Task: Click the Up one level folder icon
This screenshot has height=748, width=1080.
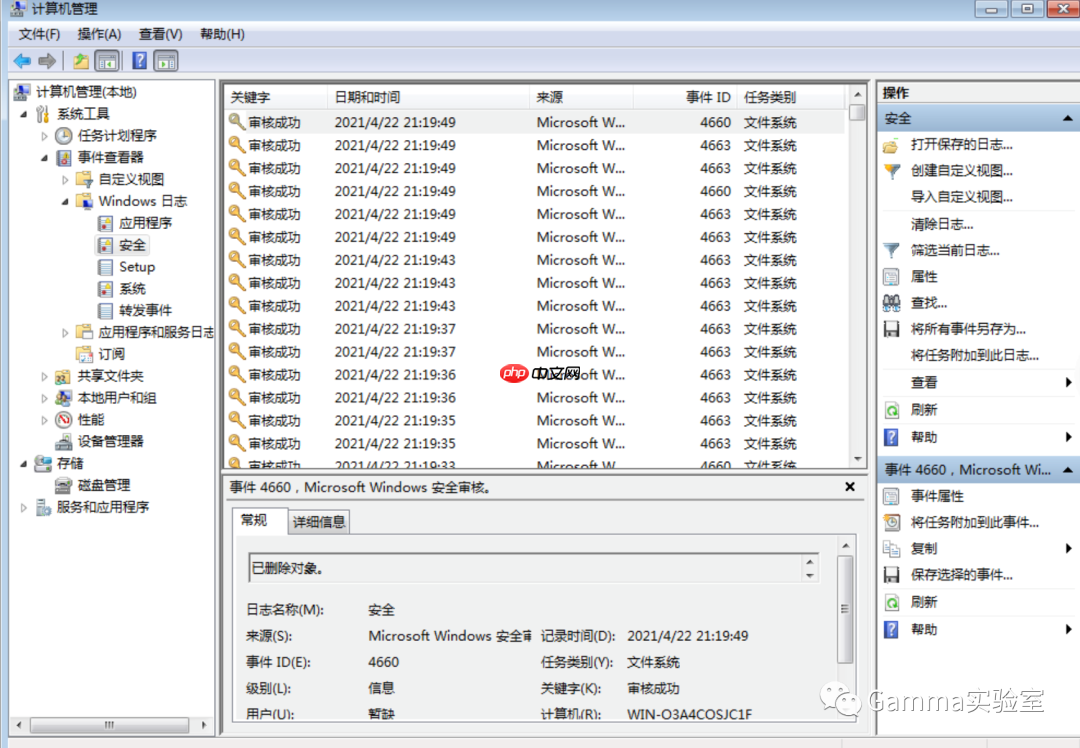Action: 81,61
